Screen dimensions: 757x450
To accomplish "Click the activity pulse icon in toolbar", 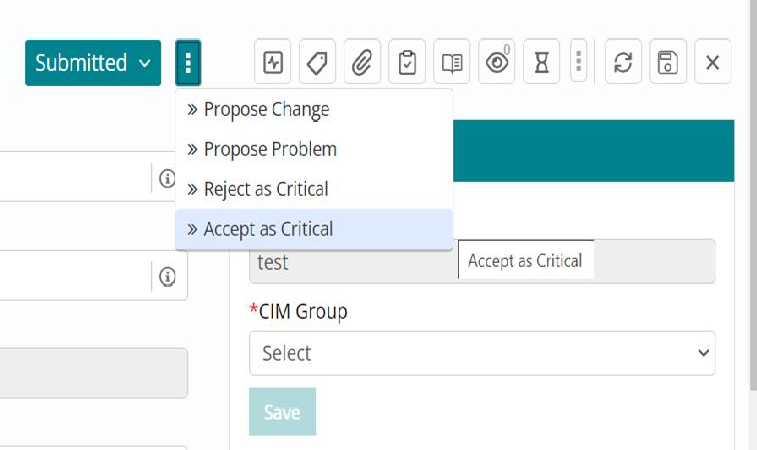I will [x=273, y=63].
